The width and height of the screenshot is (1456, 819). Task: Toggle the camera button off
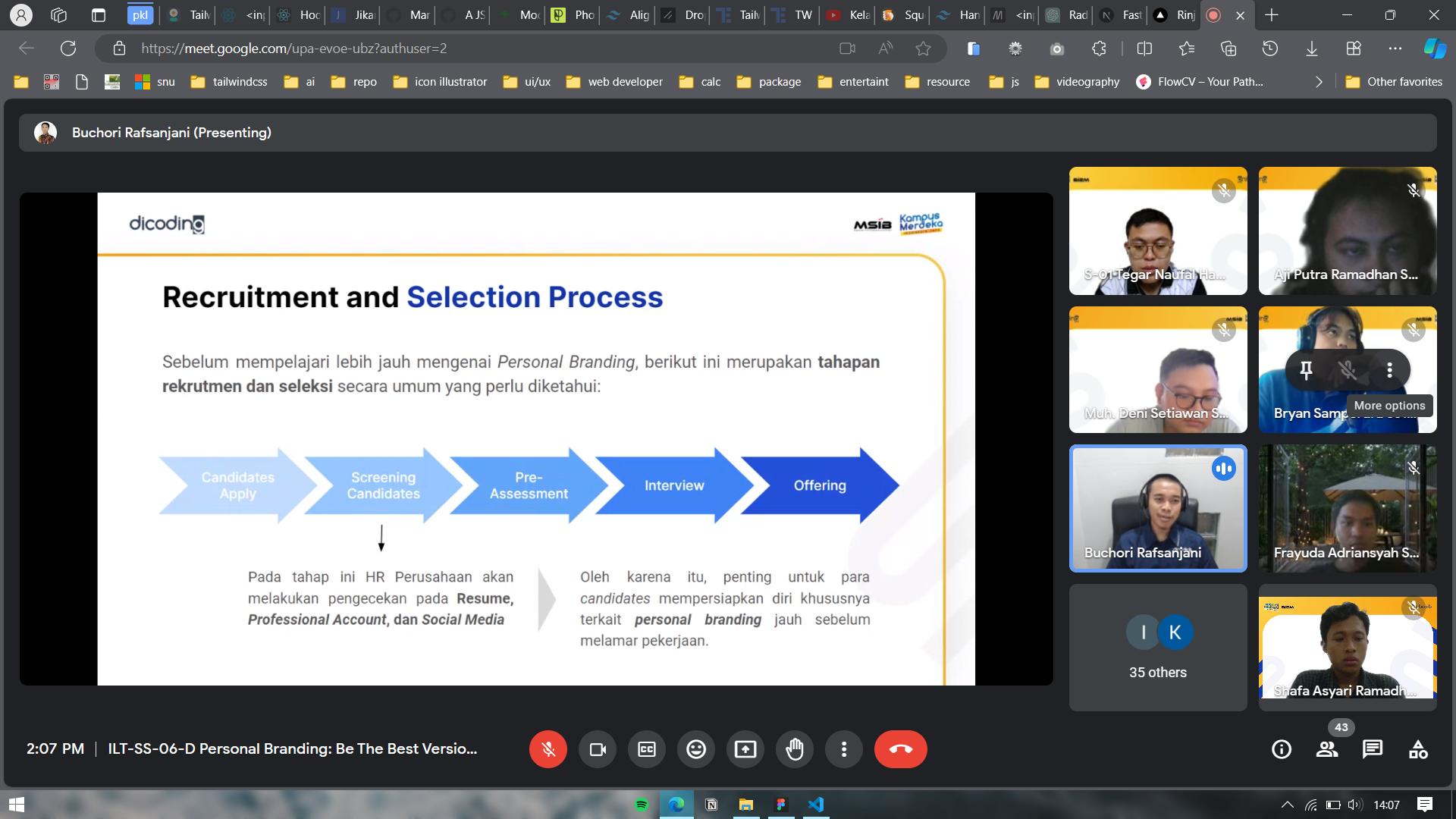(x=598, y=749)
